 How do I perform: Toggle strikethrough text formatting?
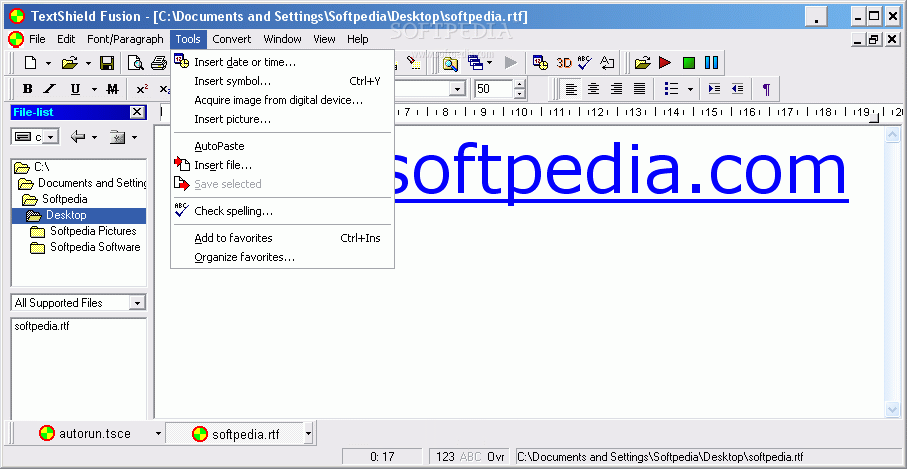pos(113,89)
